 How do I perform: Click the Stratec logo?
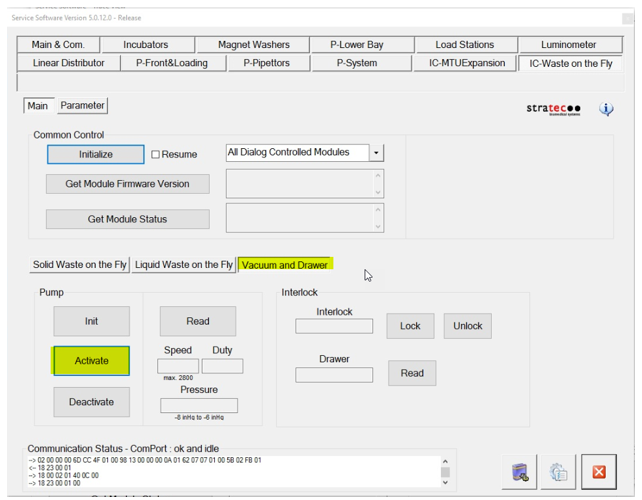point(553,109)
